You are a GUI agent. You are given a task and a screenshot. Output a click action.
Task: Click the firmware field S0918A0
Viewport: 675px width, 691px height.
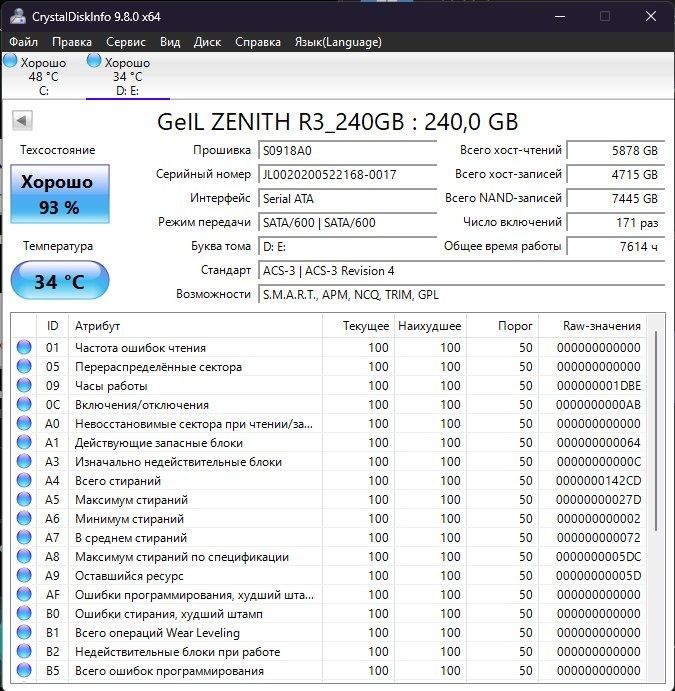point(347,151)
